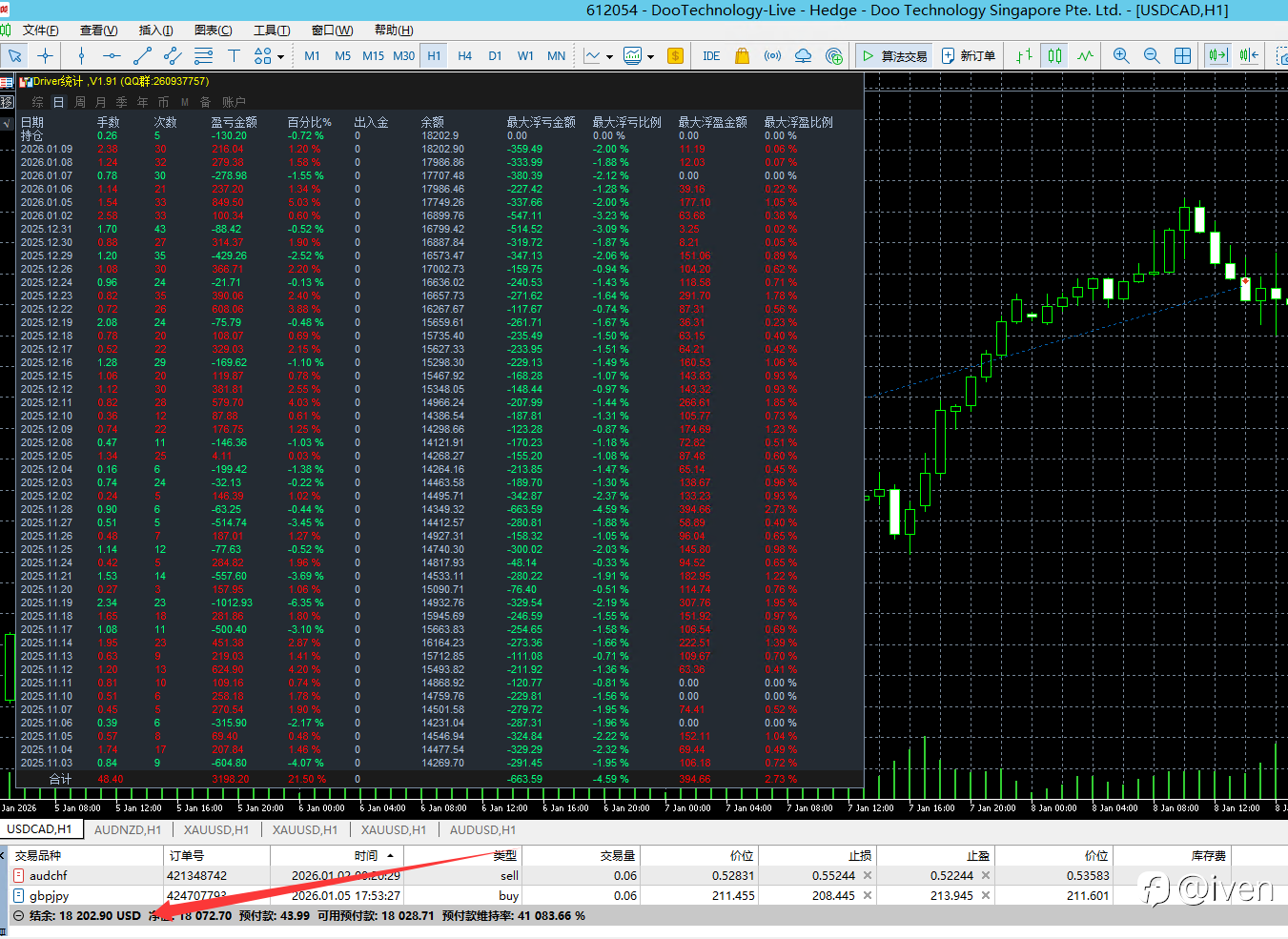Open the chart type line dropdown
This screenshot has height=939, width=1288.
[x=598, y=55]
